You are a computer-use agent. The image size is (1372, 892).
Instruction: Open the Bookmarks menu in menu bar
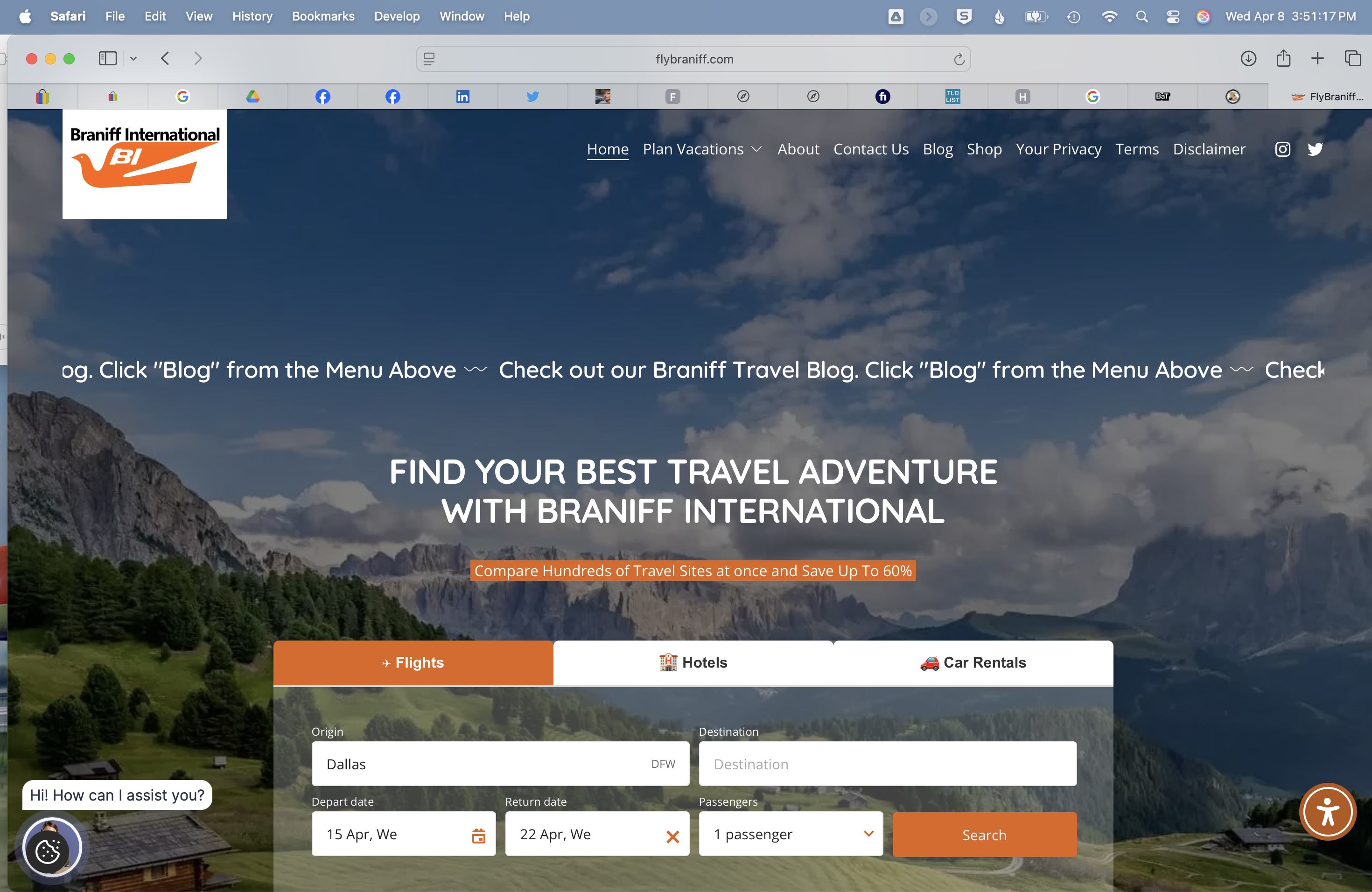pyautogui.click(x=323, y=17)
